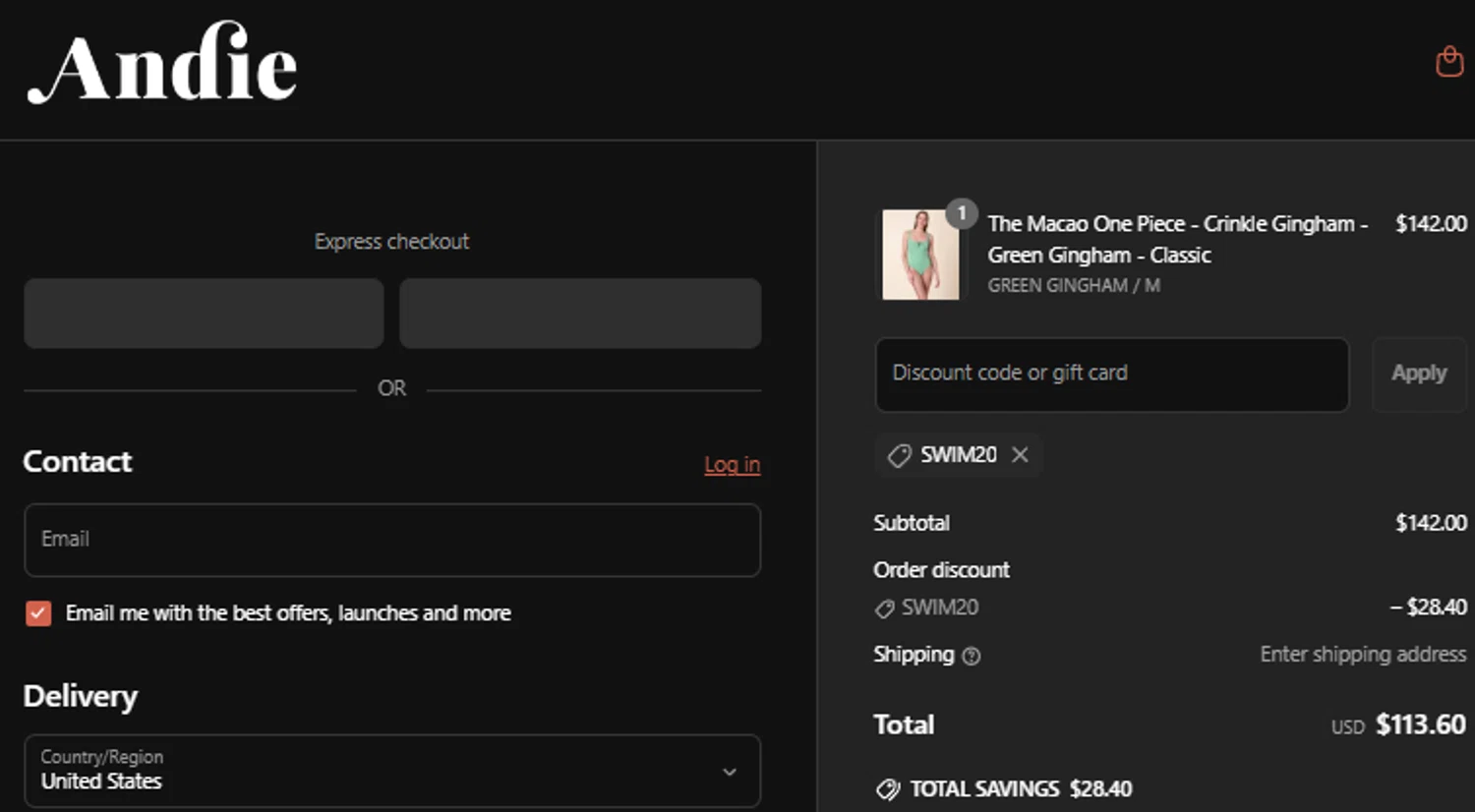Click the second express checkout button

(x=580, y=314)
